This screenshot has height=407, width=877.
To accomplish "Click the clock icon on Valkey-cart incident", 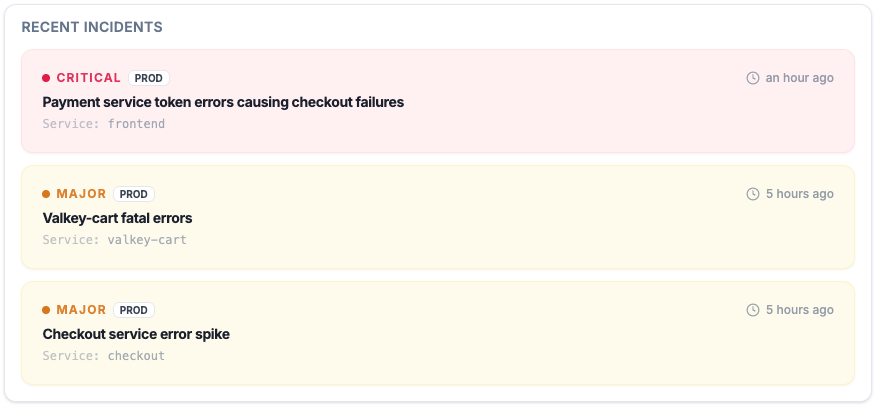I will [753, 194].
